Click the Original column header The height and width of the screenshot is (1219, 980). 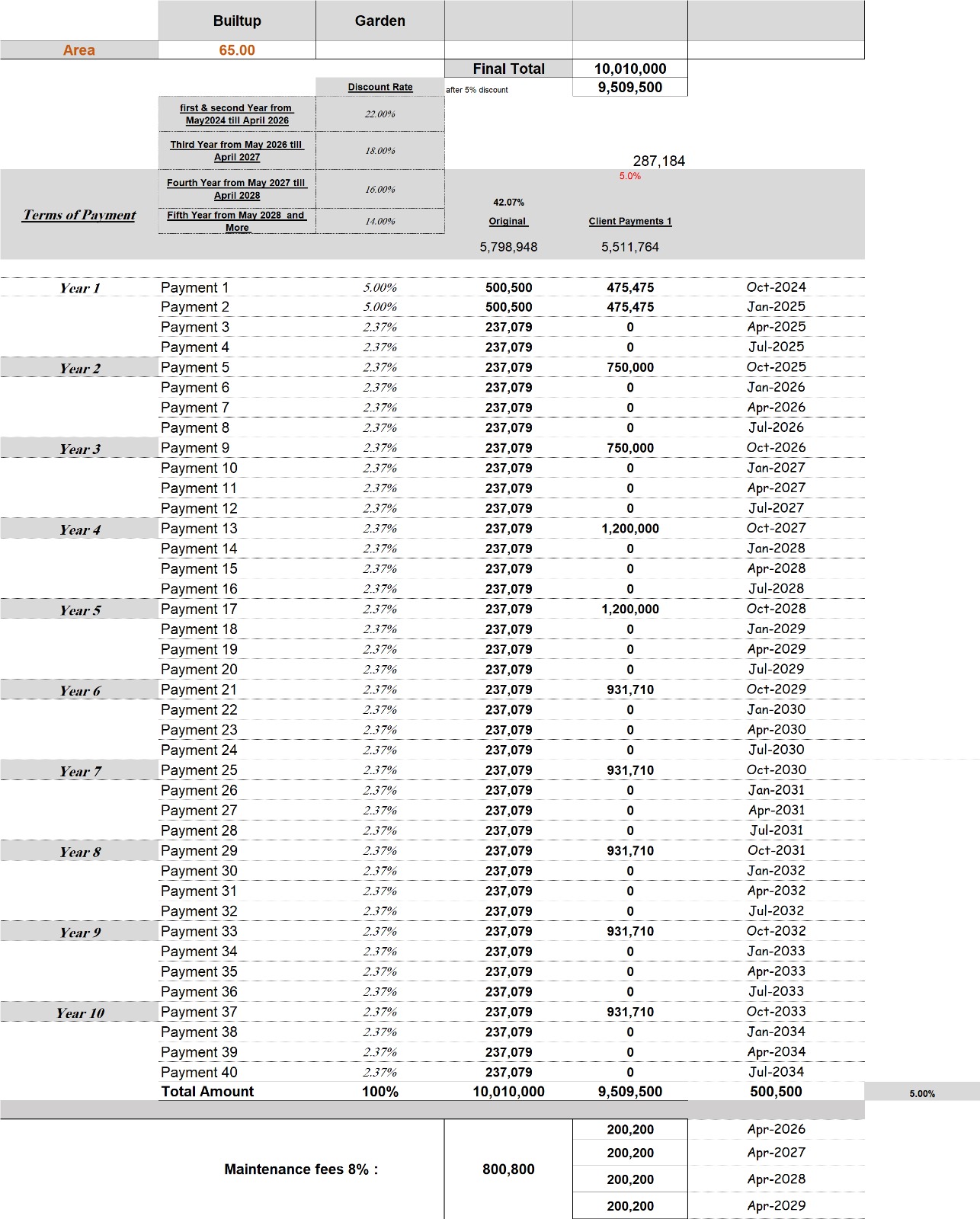508,221
